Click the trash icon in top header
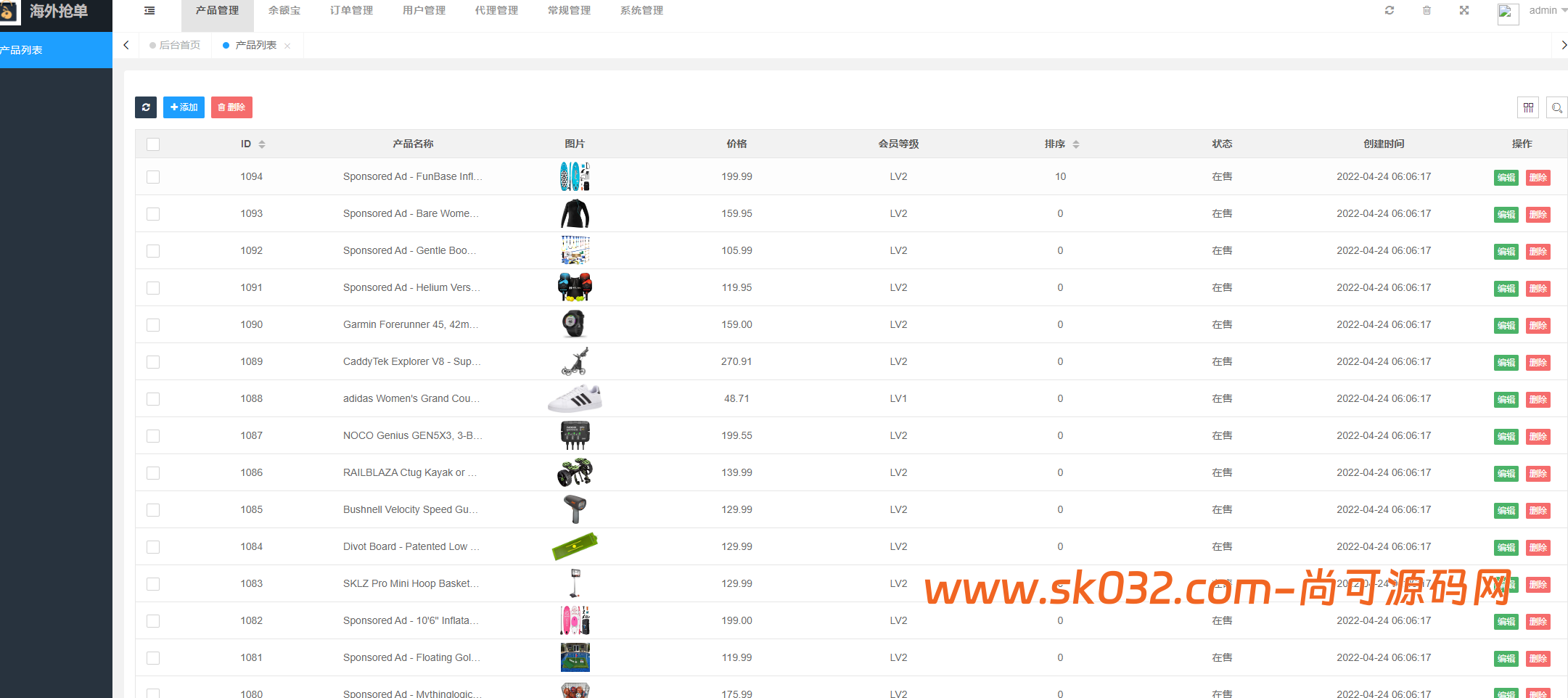Image resolution: width=1568 pixels, height=698 pixels. pyautogui.click(x=1427, y=11)
